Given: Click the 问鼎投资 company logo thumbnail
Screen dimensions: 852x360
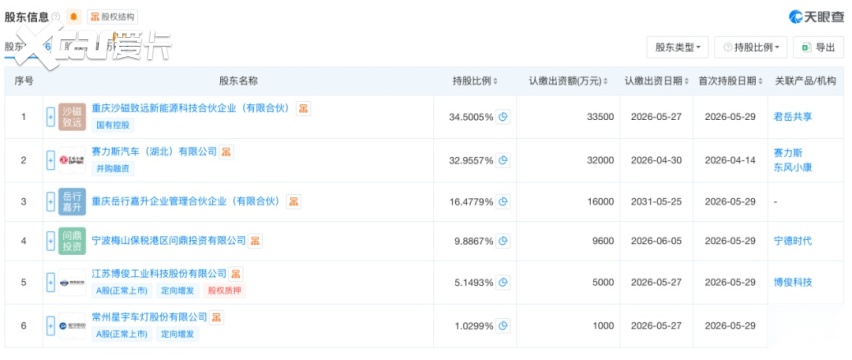Looking at the screenshot, I should (x=72, y=241).
